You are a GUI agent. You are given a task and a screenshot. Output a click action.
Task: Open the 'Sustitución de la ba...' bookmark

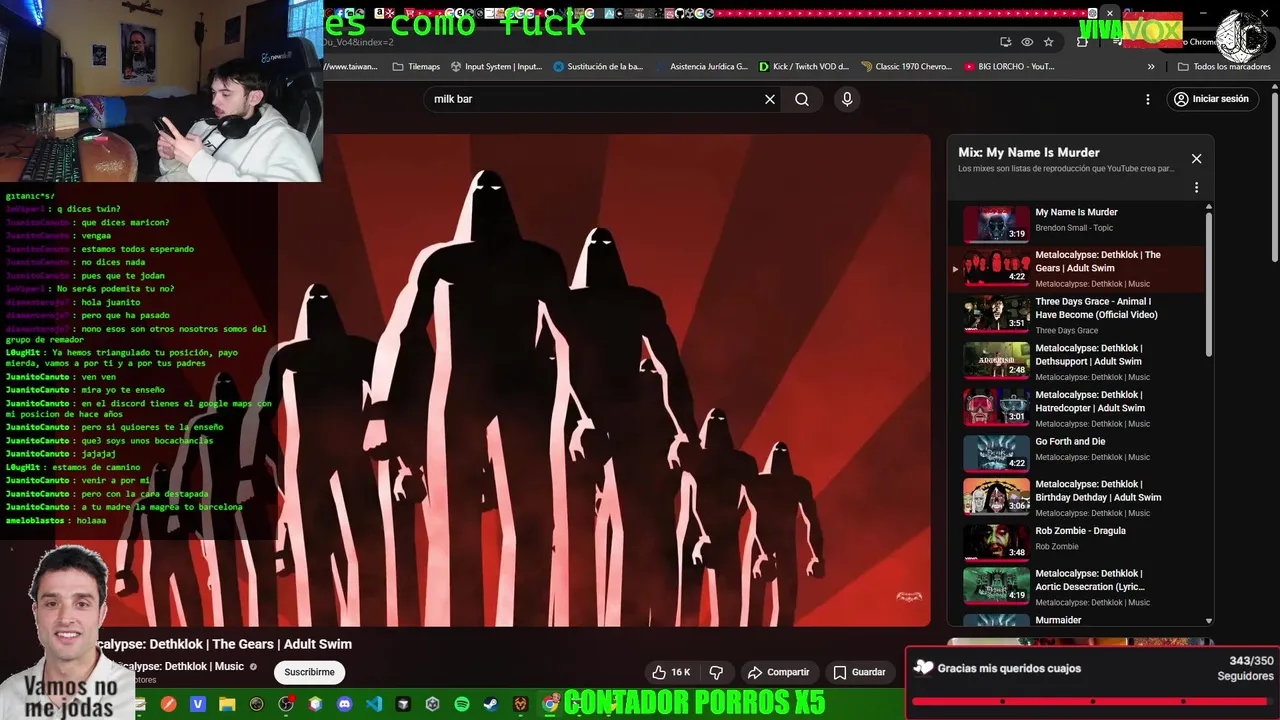[598, 67]
